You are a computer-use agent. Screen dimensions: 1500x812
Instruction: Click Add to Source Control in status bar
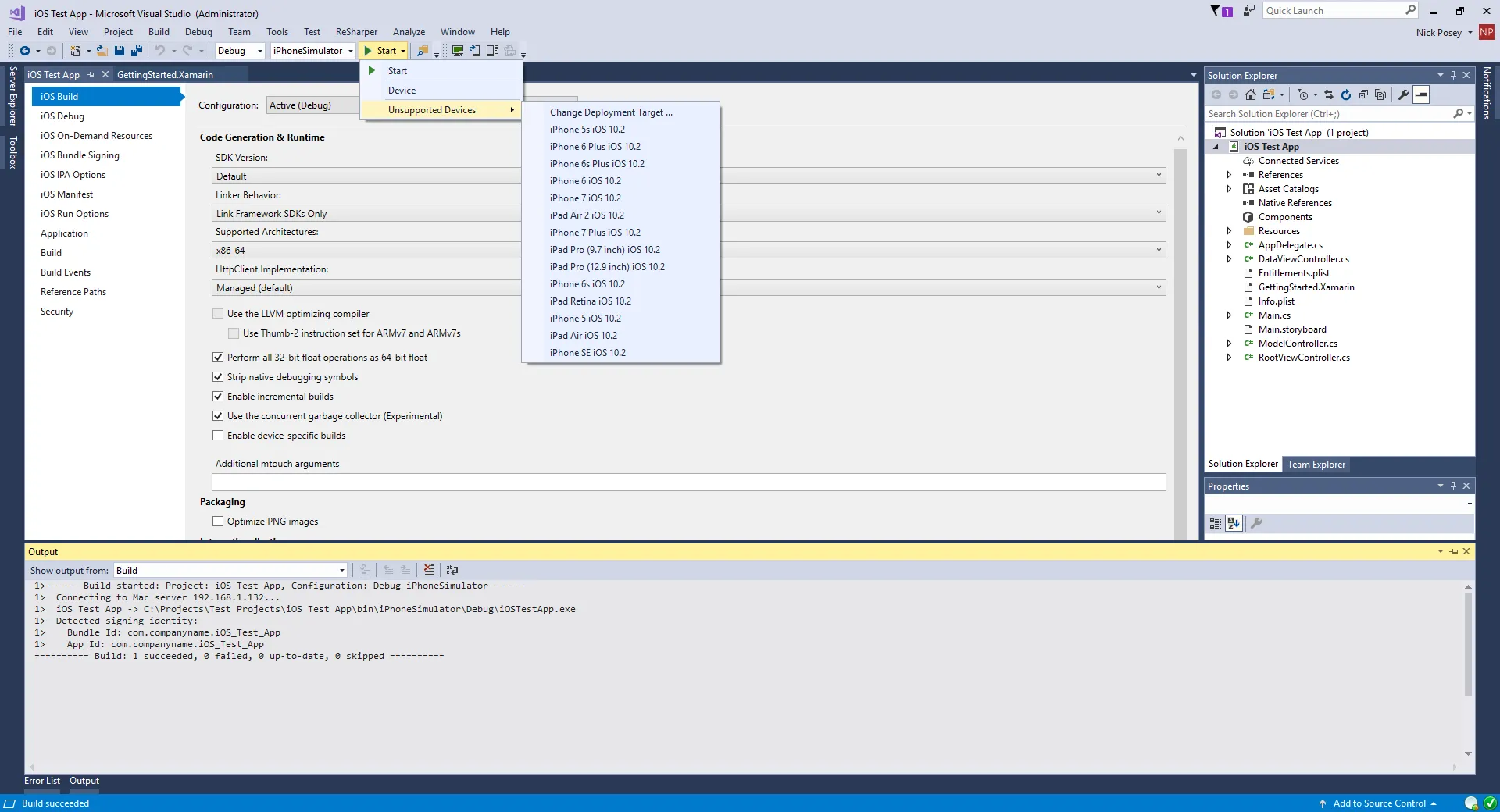[x=1379, y=803]
